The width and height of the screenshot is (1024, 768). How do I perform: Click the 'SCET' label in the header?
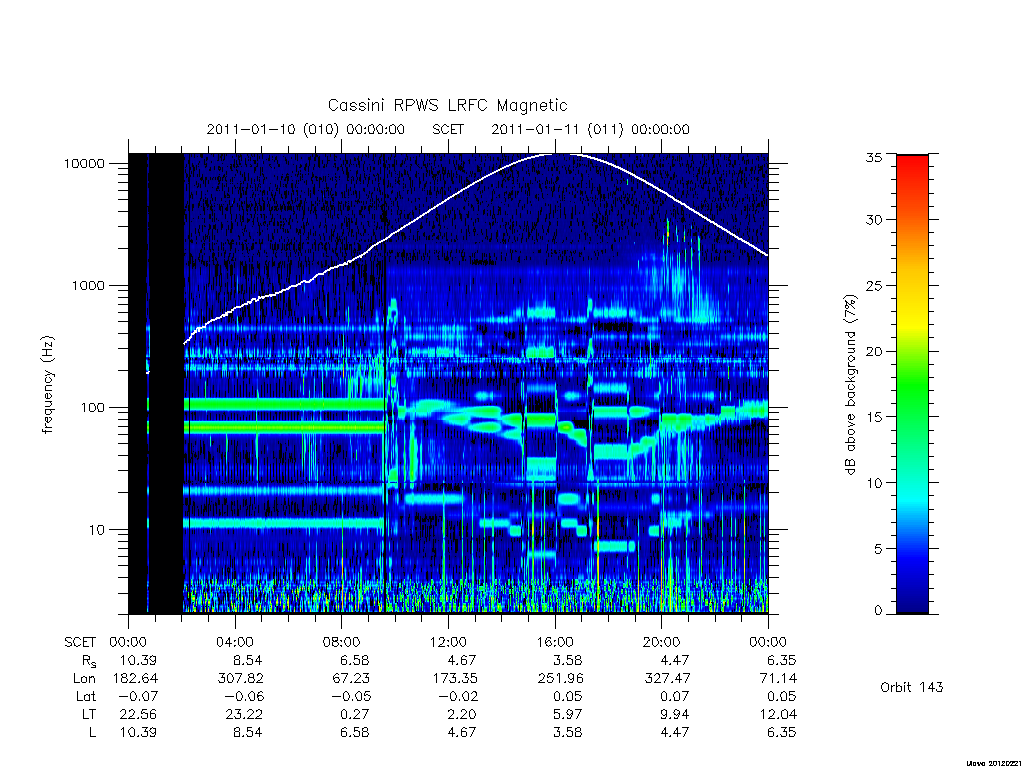448,129
